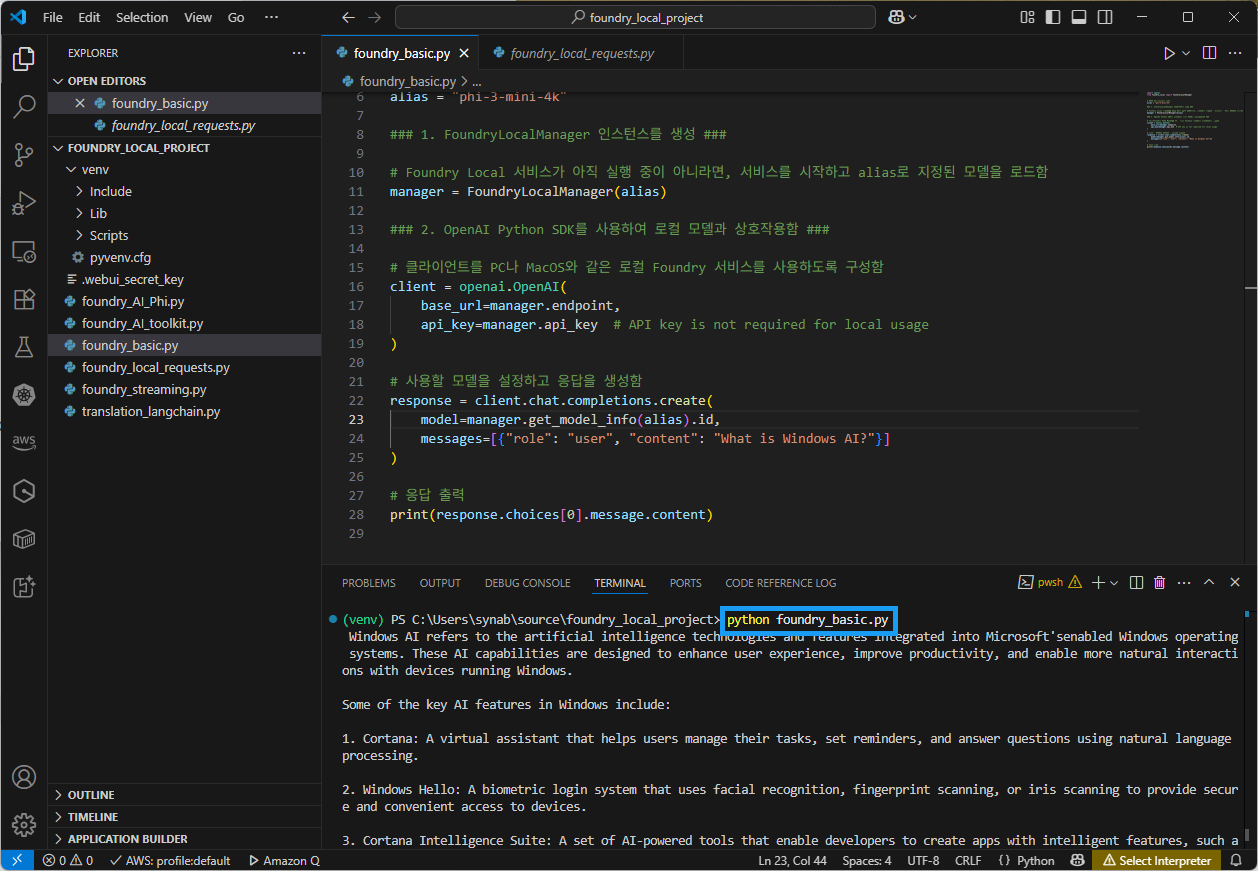1258x871 pixels.
Task: Go back with the navigation arrow
Action: pos(348,18)
